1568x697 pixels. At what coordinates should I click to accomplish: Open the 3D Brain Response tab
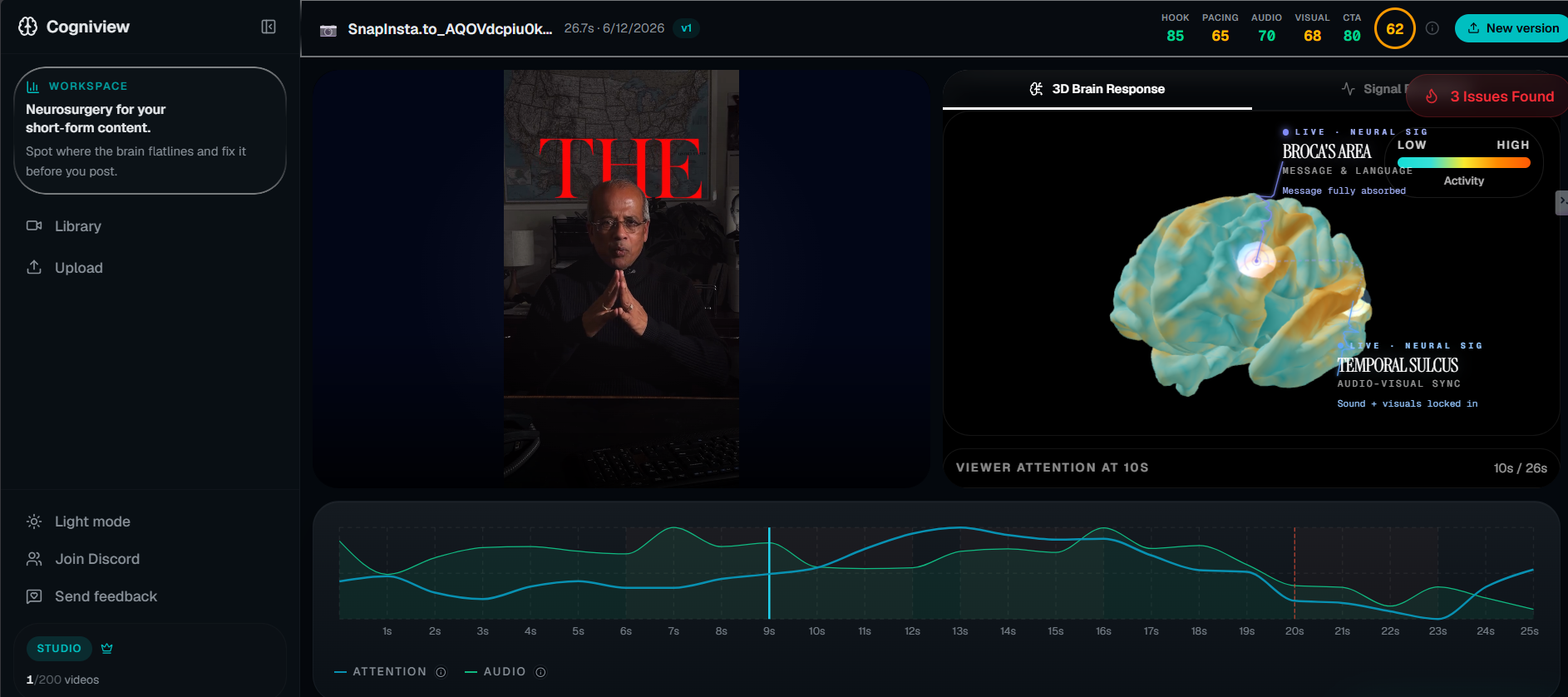pyautogui.click(x=1097, y=89)
